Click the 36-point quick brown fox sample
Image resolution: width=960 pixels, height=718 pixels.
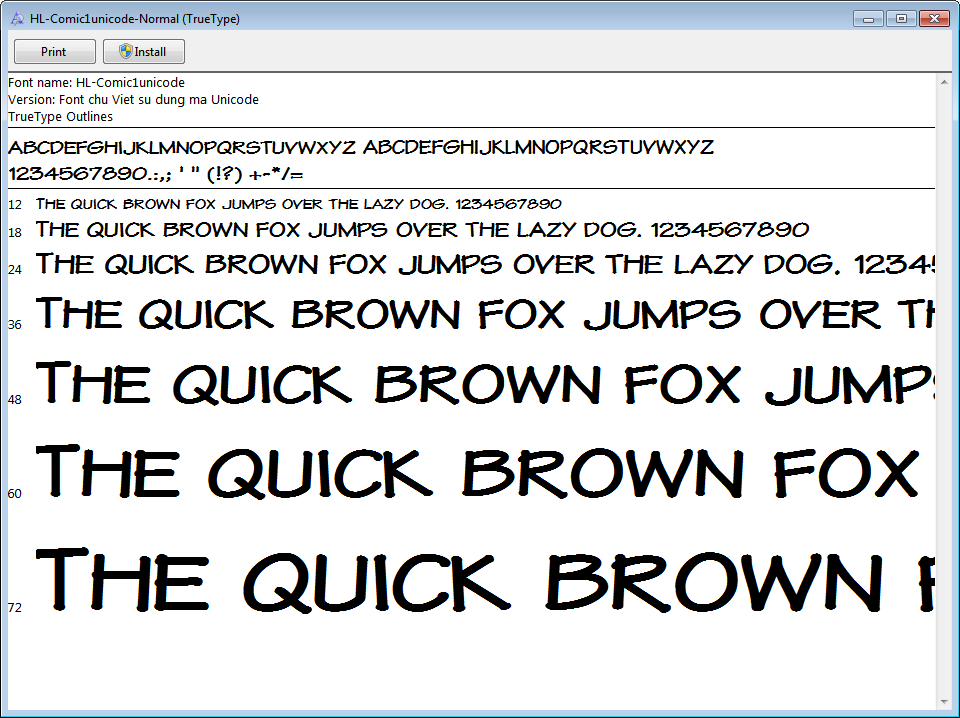[x=485, y=313]
